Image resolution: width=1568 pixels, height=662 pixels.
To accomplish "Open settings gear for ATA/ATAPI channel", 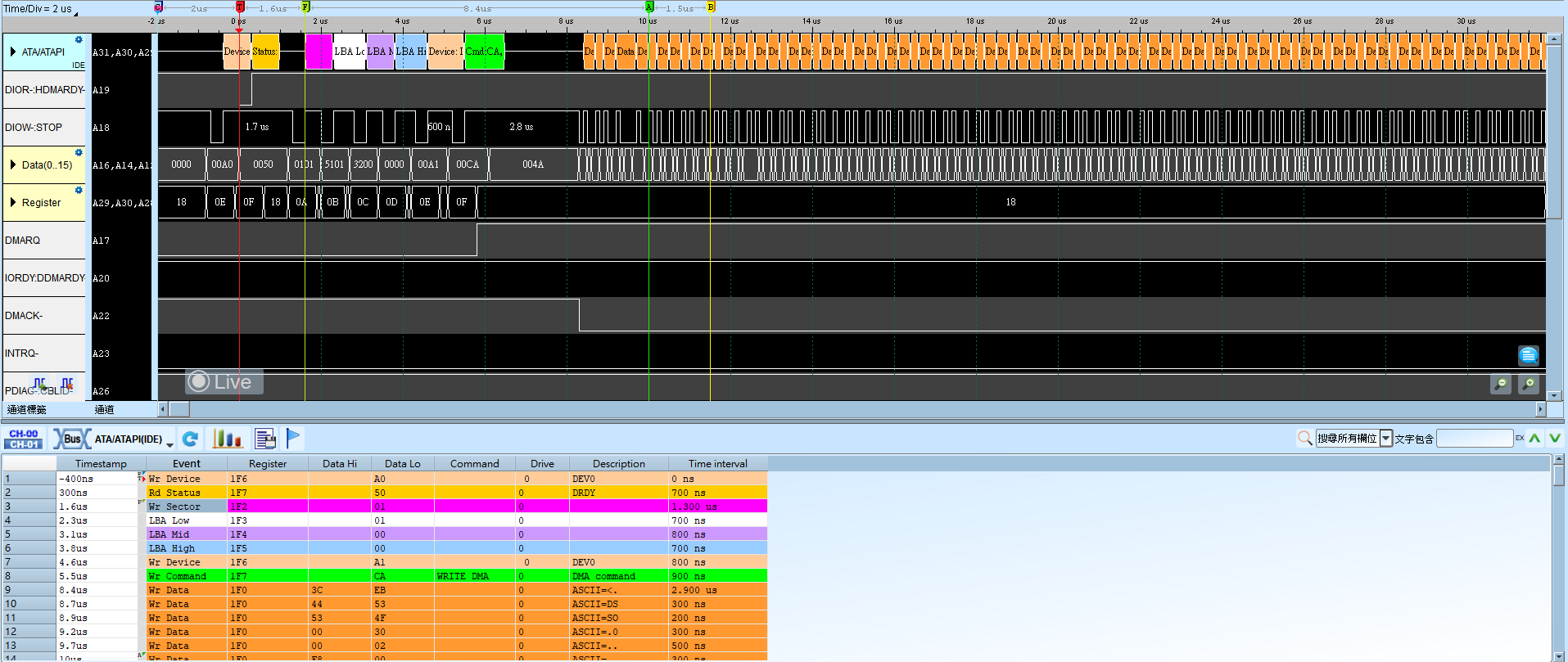I will [x=79, y=39].
